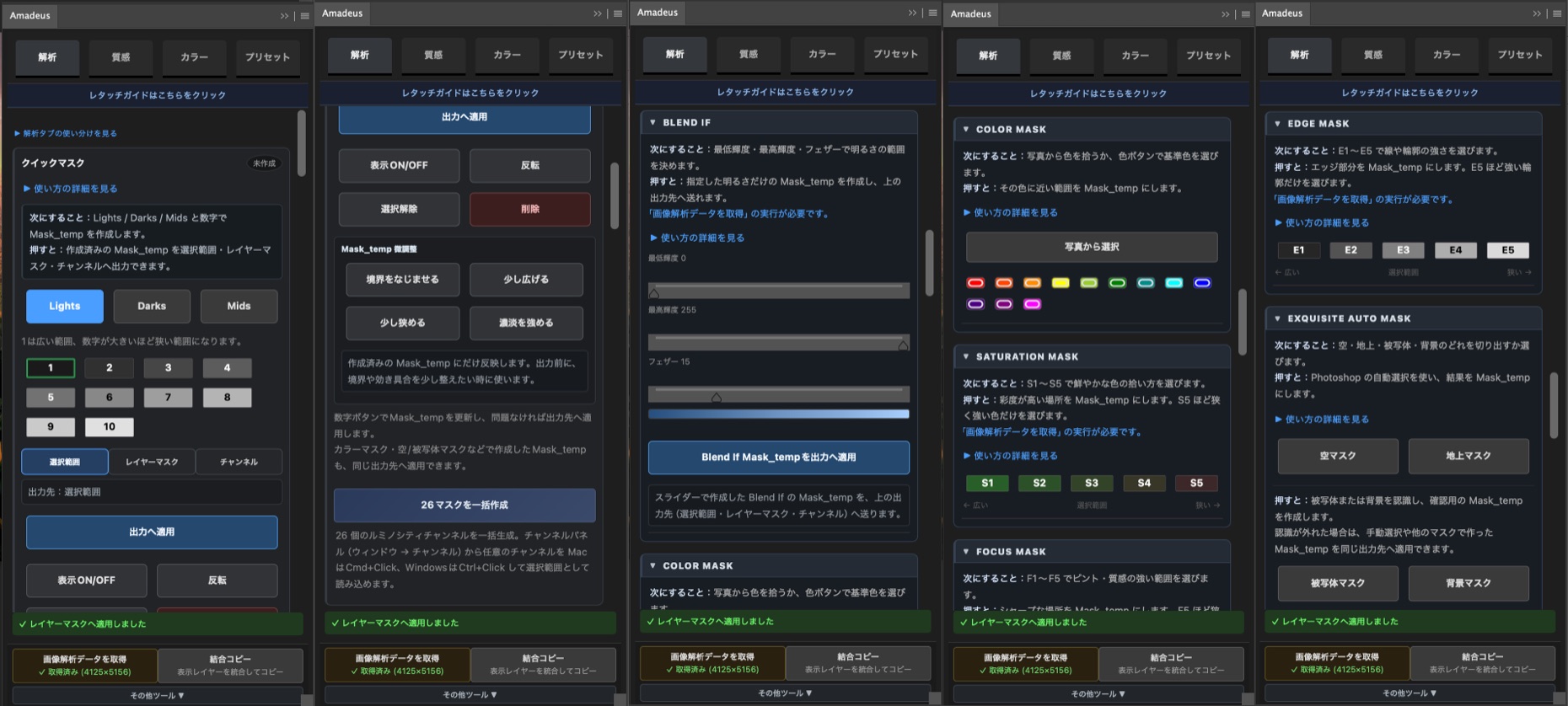Click double-arrow collapse icon of Mask_temp微調整 panel

(x=598, y=13)
